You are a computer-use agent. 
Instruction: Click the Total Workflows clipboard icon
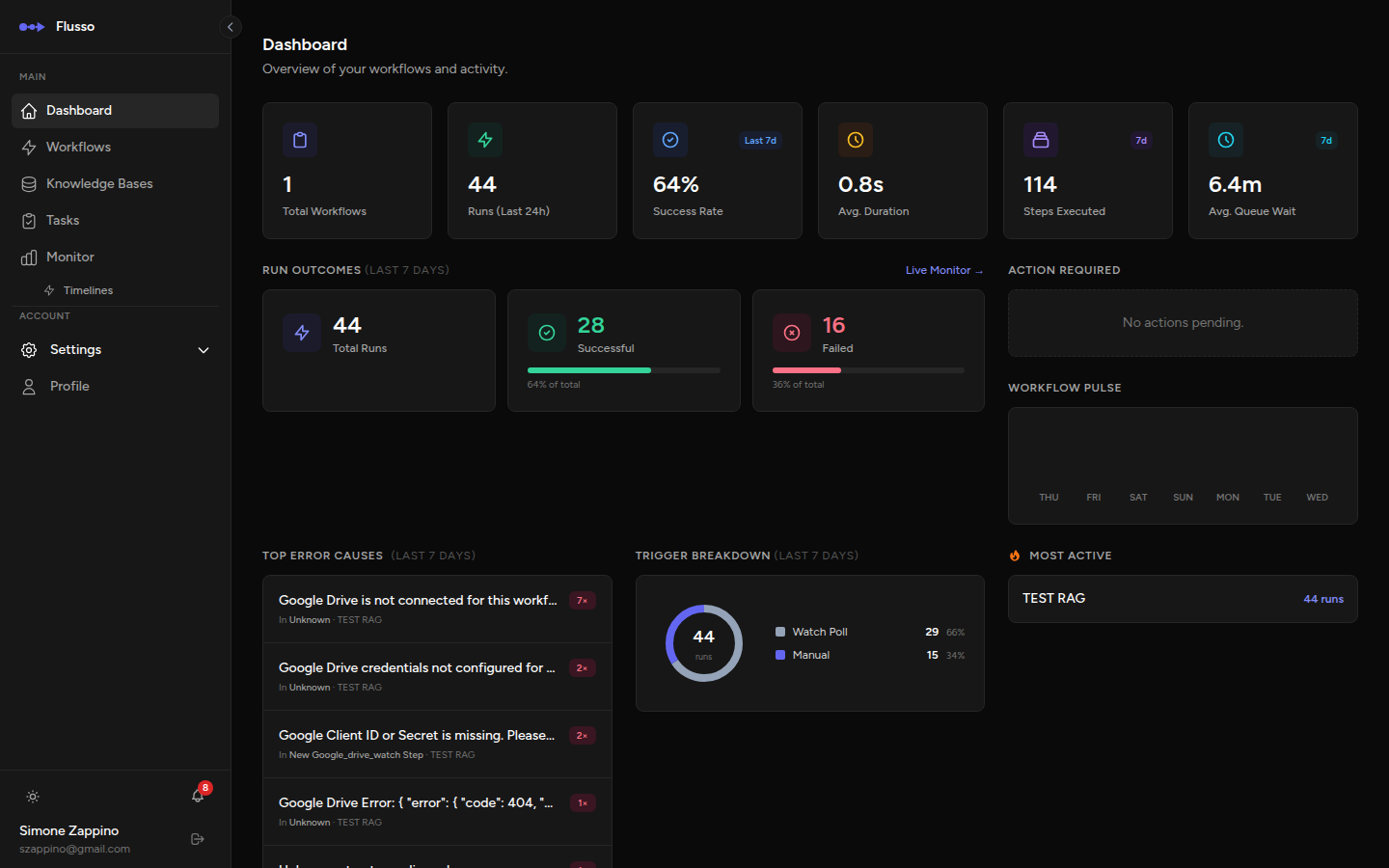click(x=300, y=140)
